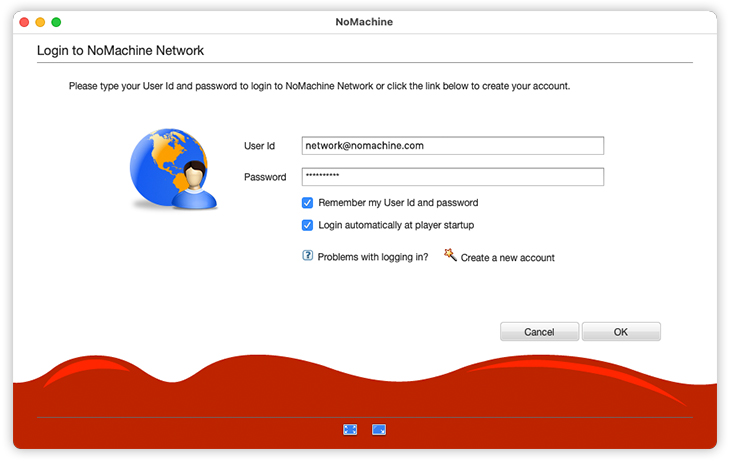Click into the Password field
The width and height of the screenshot is (730, 461).
[452, 177]
